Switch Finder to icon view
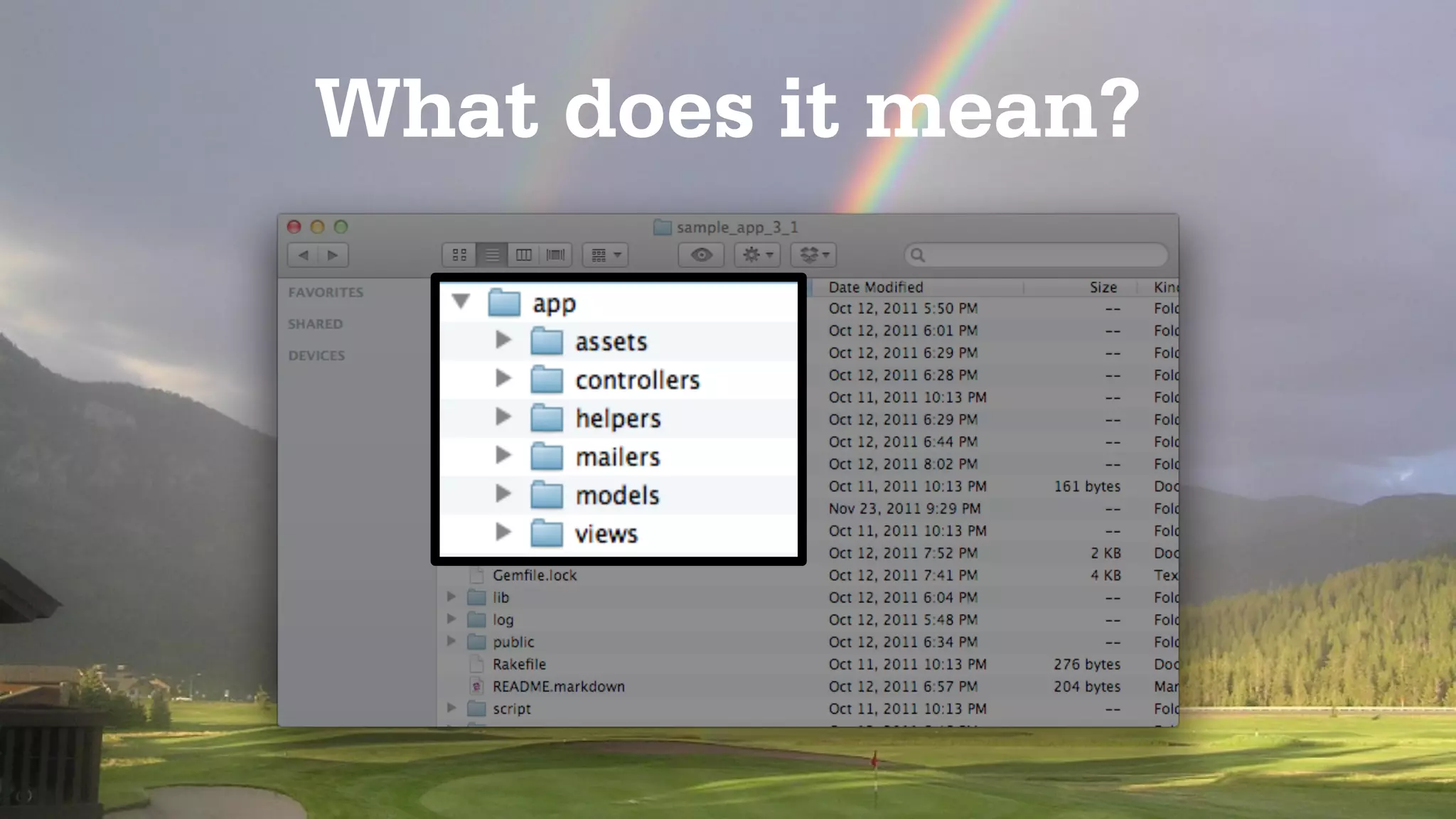Image resolution: width=1456 pixels, height=819 pixels. click(x=459, y=255)
